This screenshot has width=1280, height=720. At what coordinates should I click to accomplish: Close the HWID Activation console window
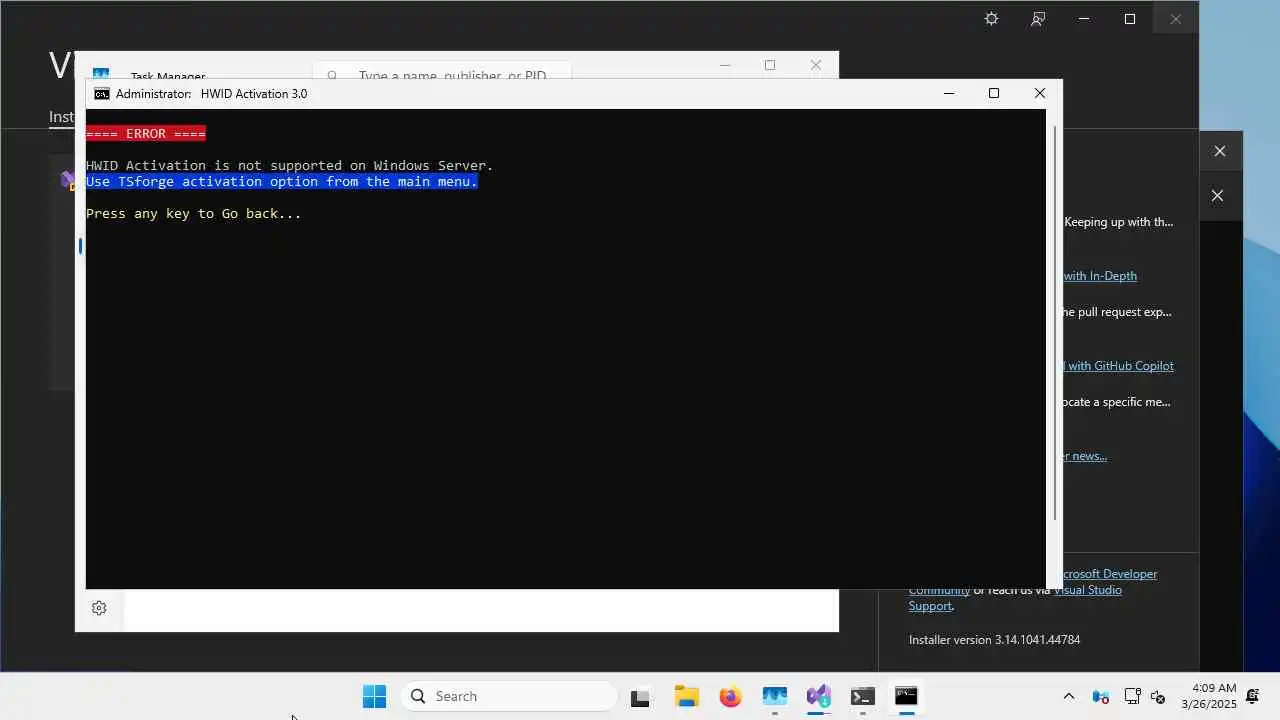coord(1040,93)
